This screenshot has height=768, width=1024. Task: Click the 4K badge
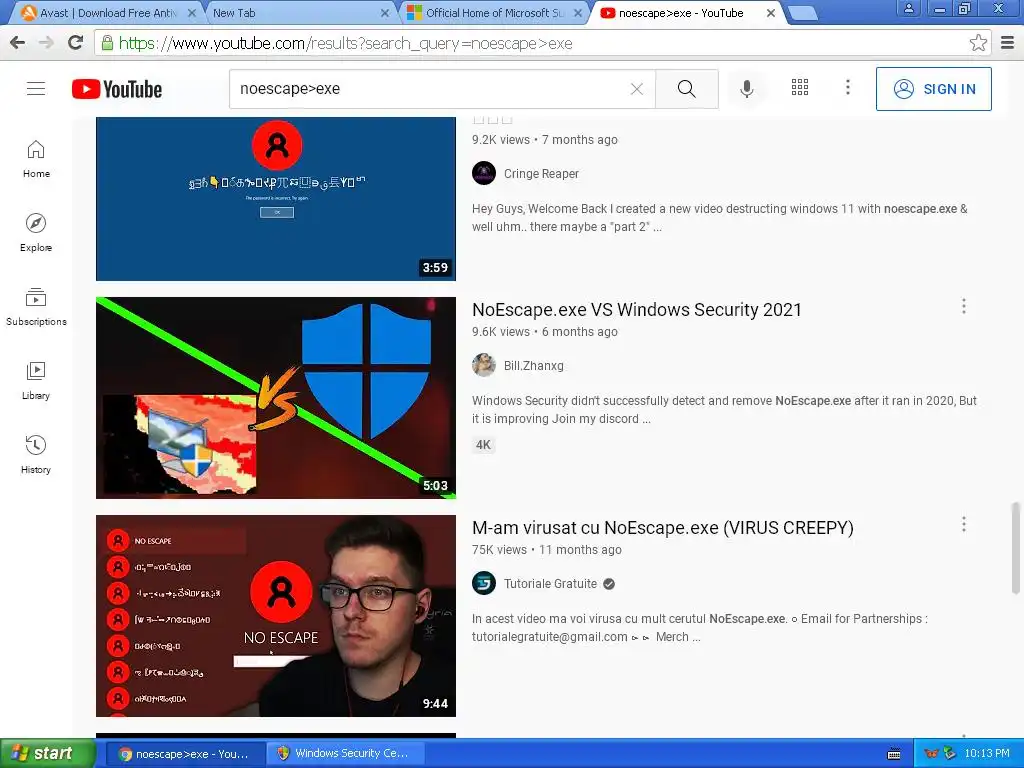(x=483, y=445)
